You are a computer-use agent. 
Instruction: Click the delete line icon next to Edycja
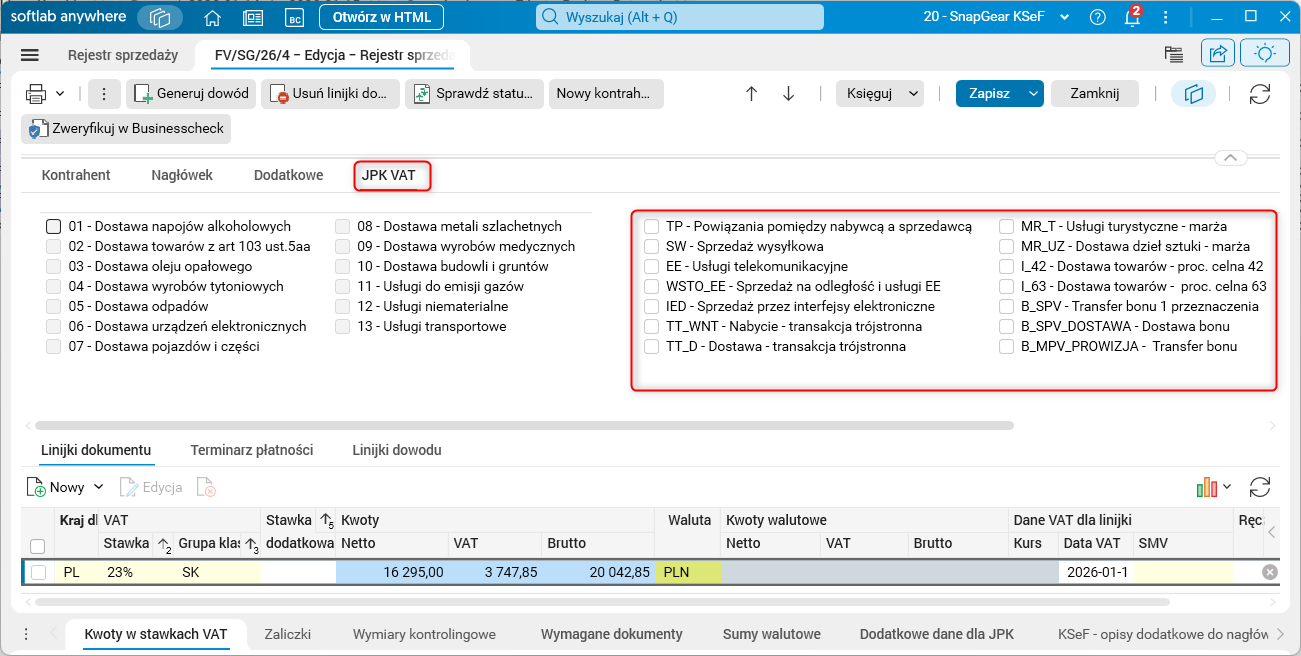point(206,487)
